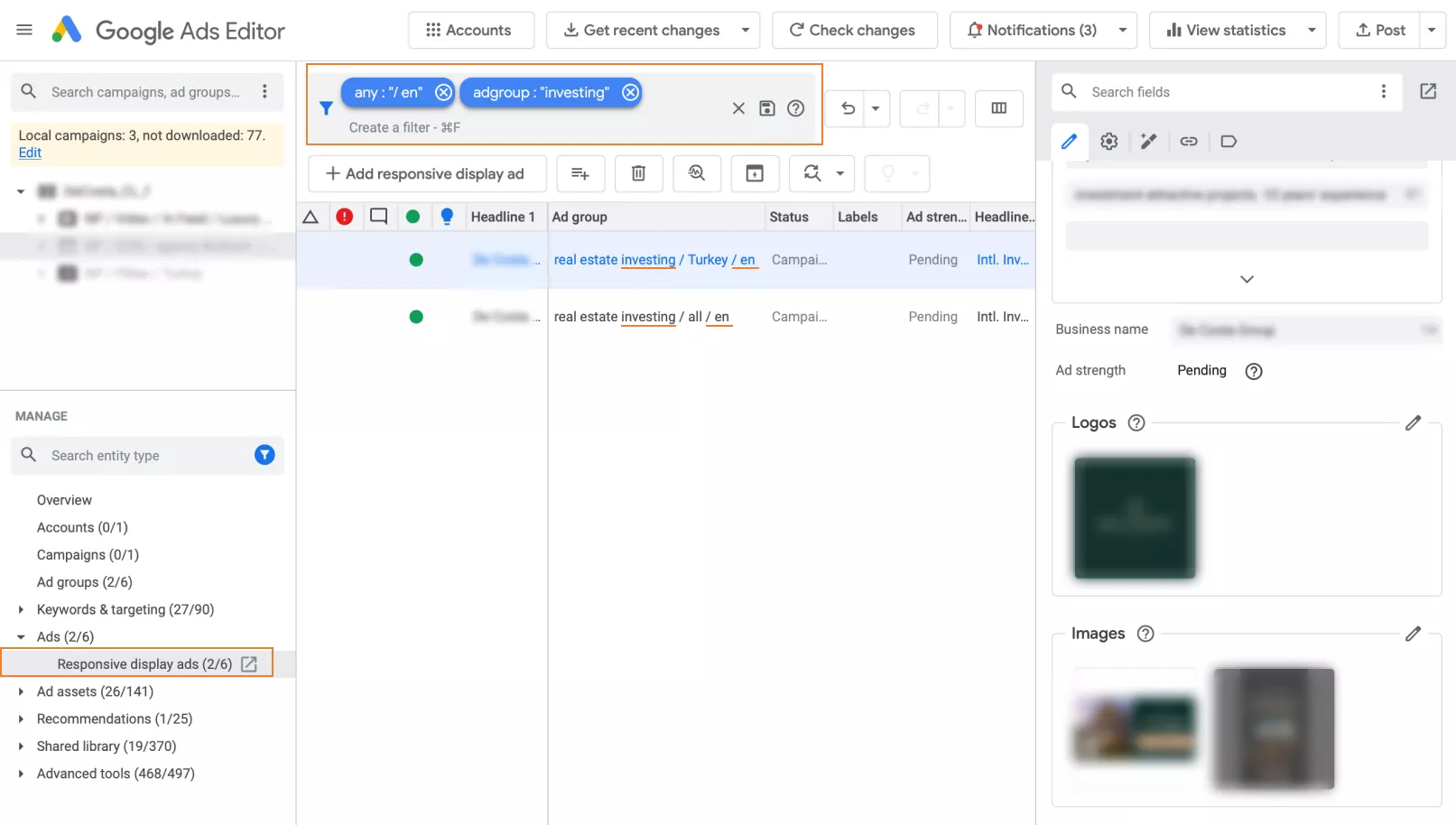Viewport: 1456px width, 825px height.
Task: Save the current filter
Action: (x=766, y=108)
